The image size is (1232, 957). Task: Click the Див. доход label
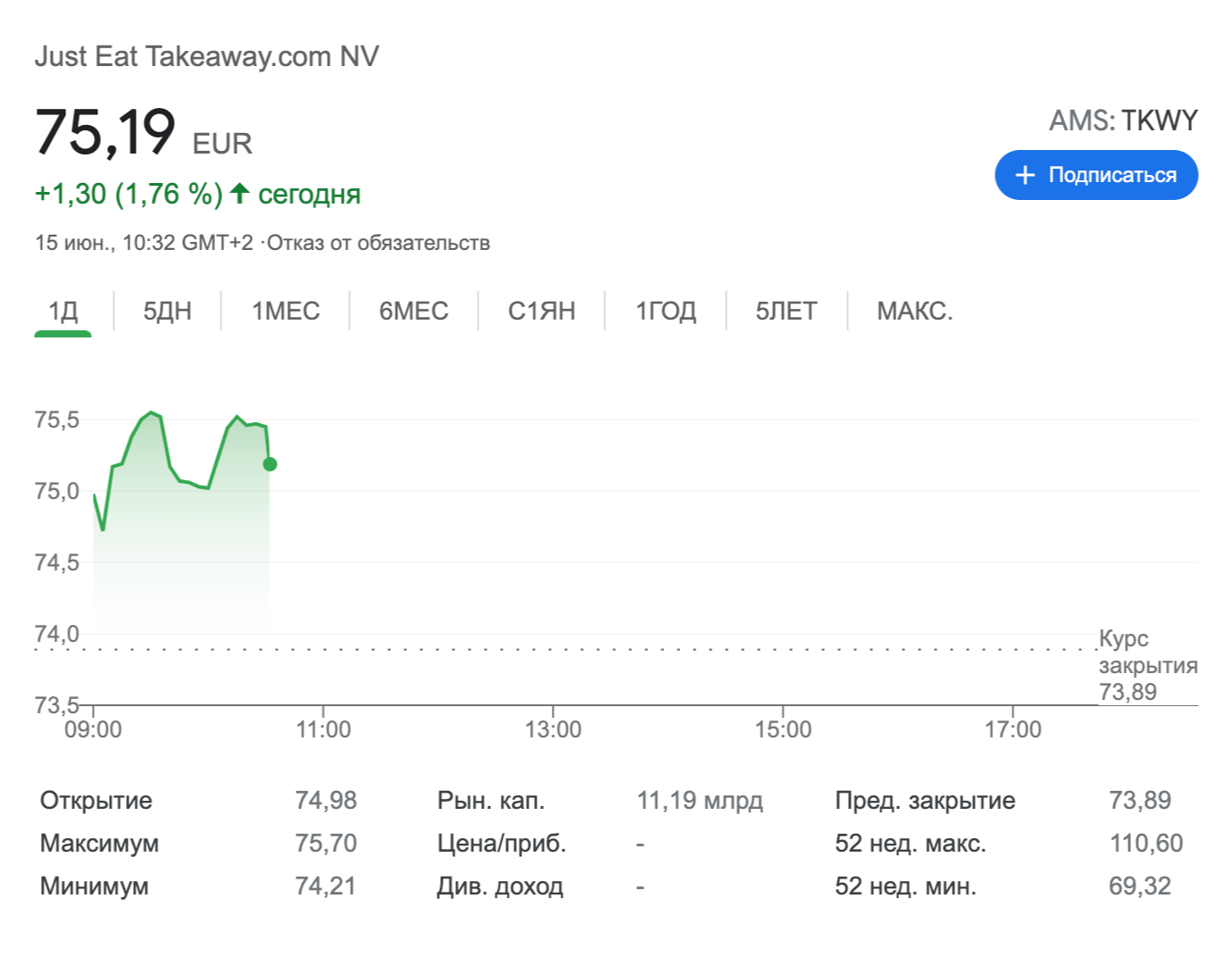click(x=500, y=886)
